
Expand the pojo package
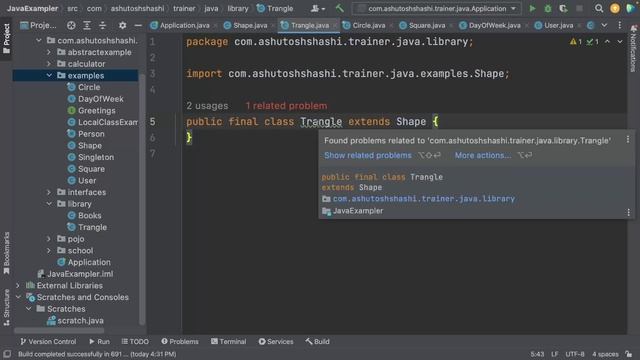click(x=49, y=239)
